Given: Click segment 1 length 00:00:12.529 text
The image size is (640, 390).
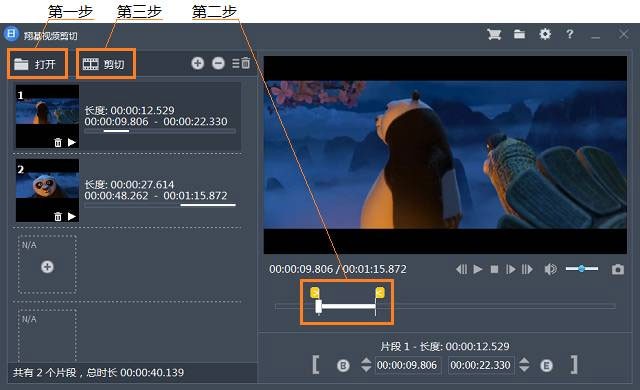Looking at the screenshot, I should (x=129, y=110).
